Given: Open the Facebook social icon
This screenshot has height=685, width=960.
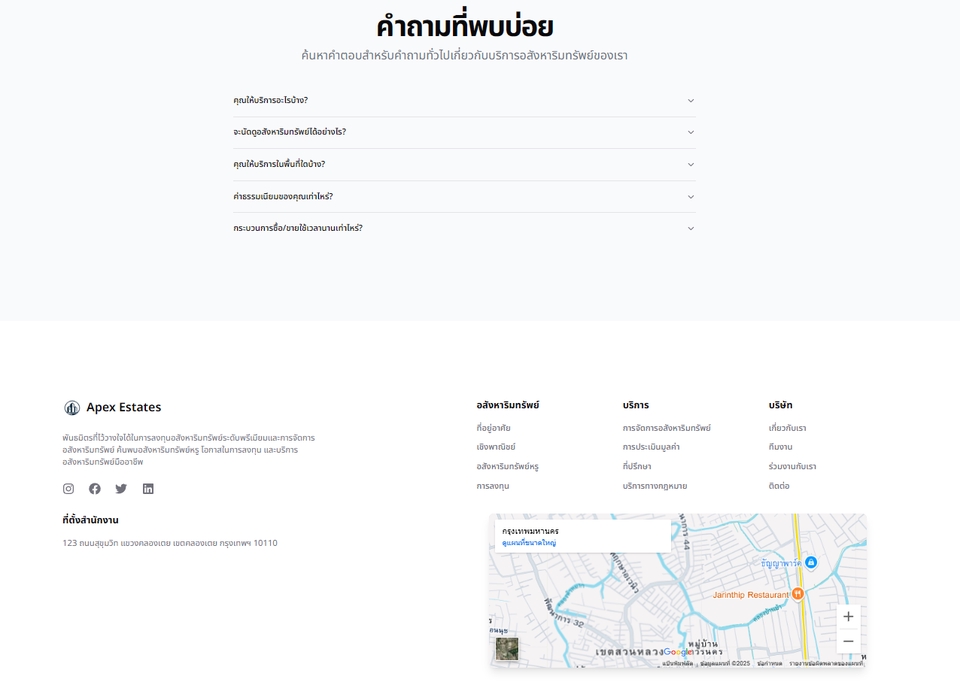Looking at the screenshot, I should (95, 489).
